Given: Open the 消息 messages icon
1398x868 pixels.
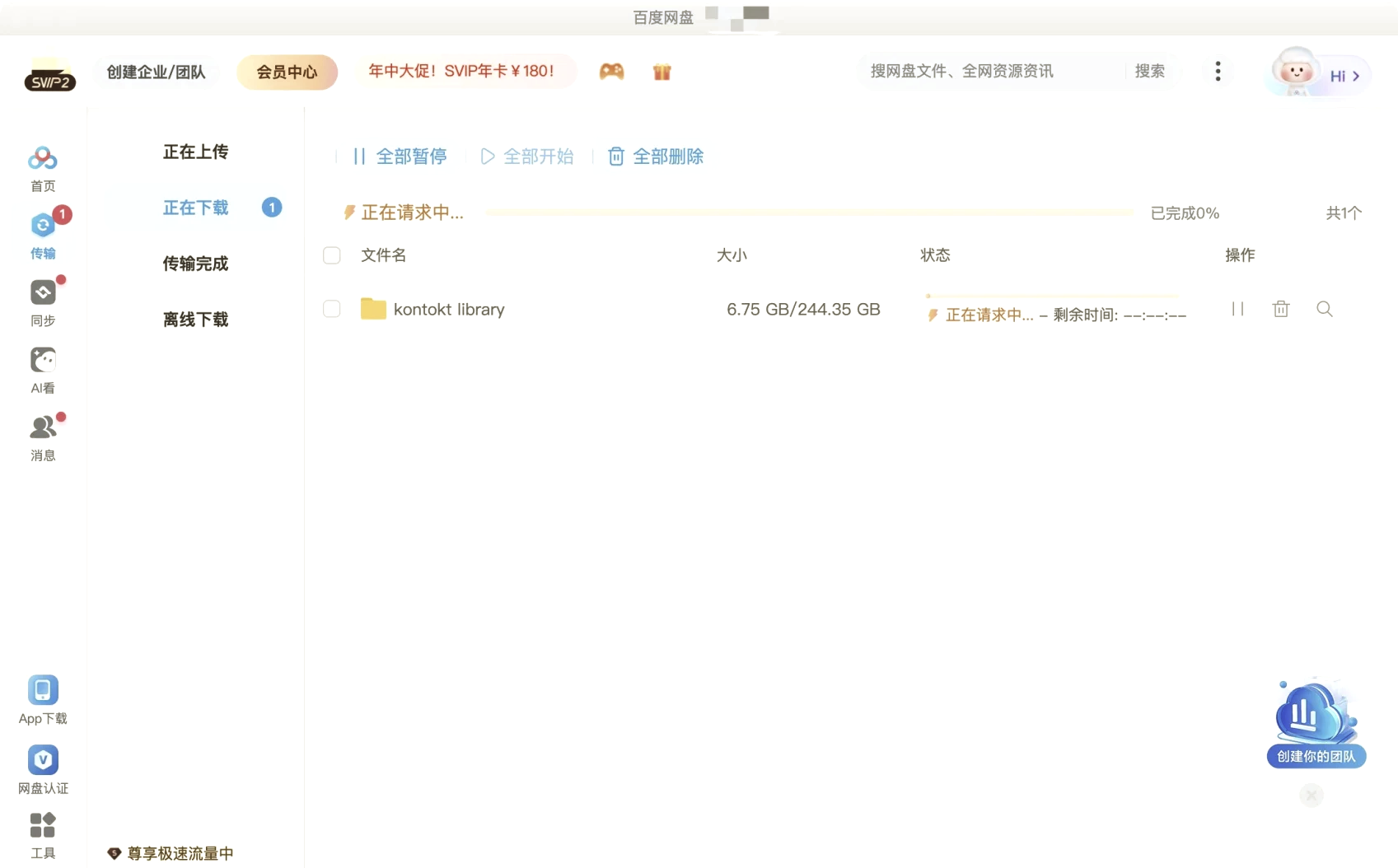Looking at the screenshot, I should (43, 427).
